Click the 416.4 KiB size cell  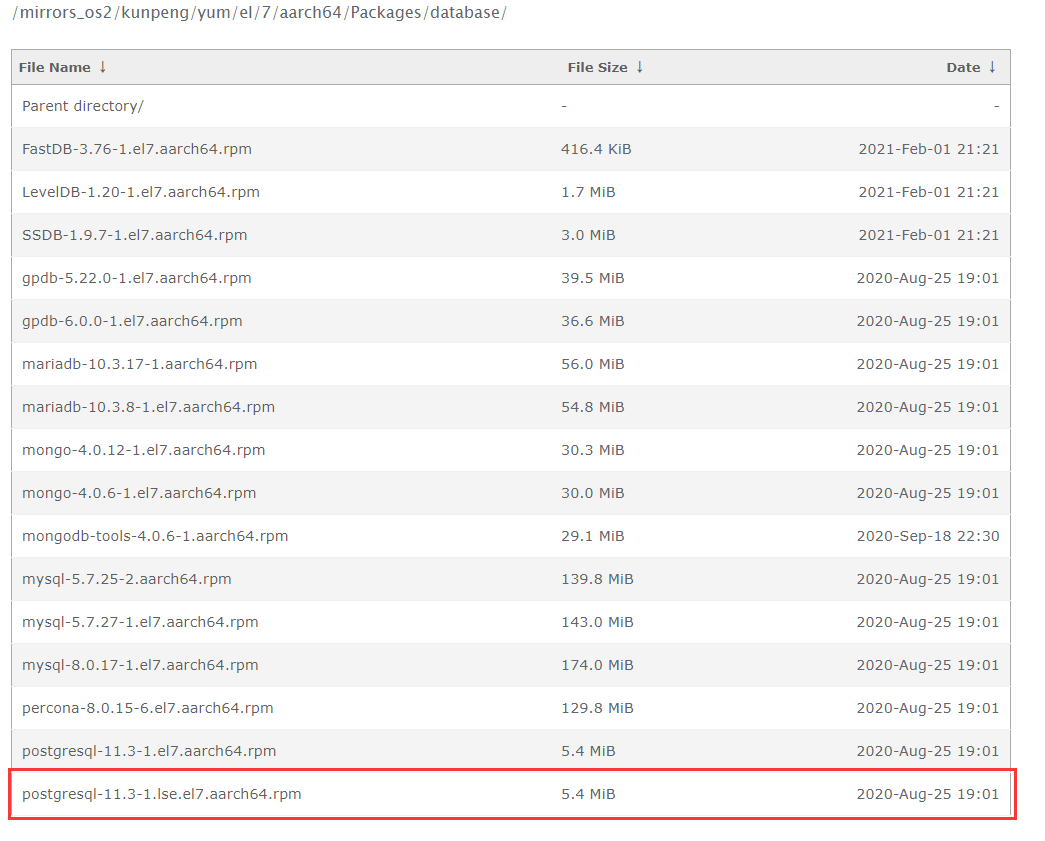click(x=596, y=149)
